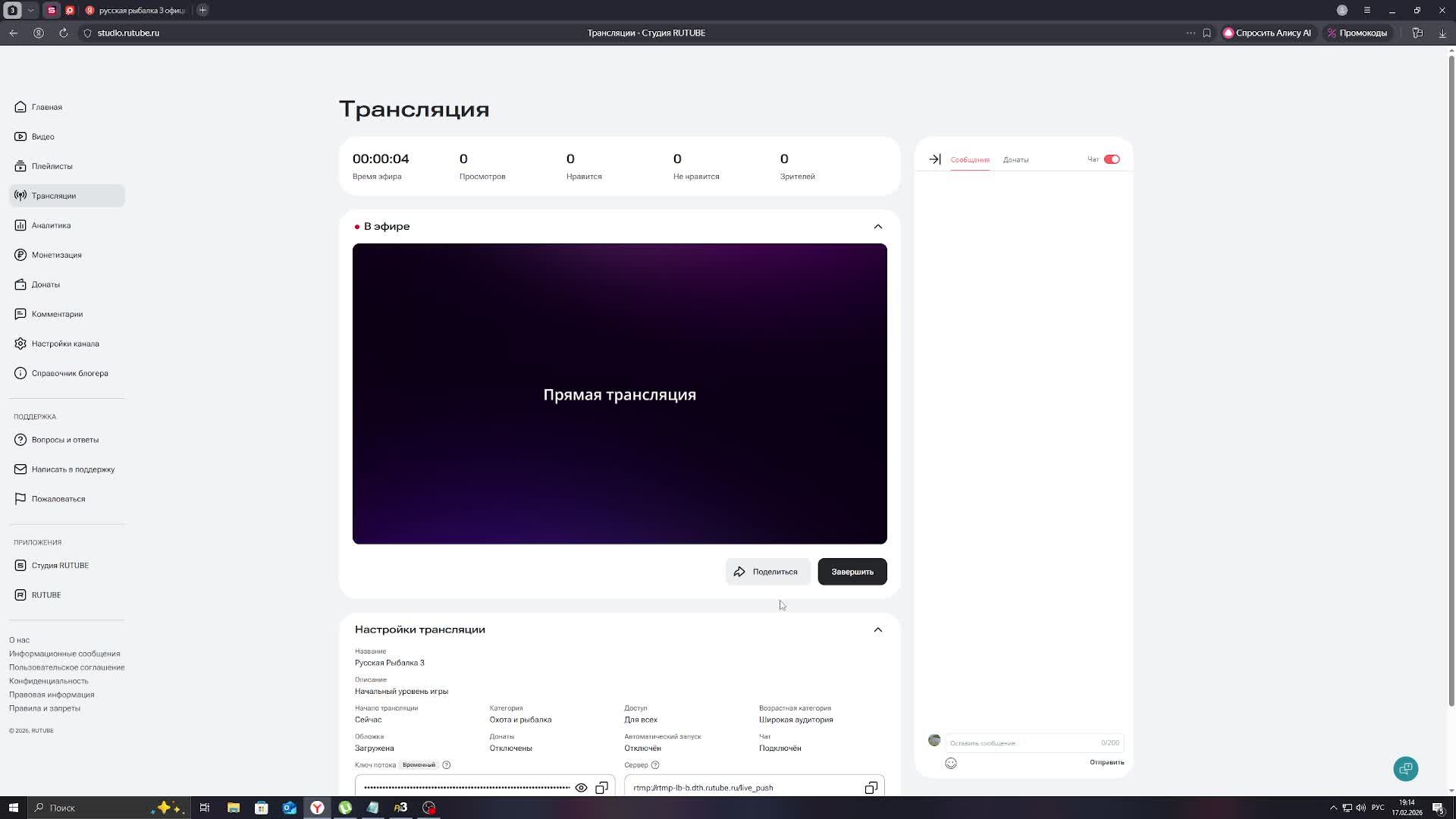The width and height of the screenshot is (1456, 819).
Task: Click the help icon next to Сервер
Action: tap(655, 765)
